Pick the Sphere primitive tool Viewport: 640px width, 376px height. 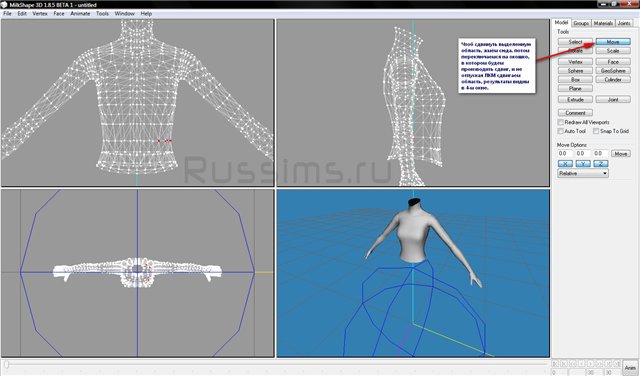(x=575, y=71)
